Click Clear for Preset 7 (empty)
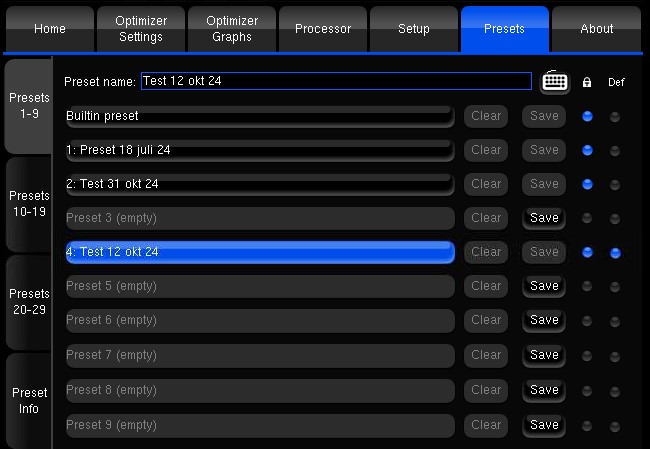Viewport: 650px width, 449px height. click(x=486, y=355)
